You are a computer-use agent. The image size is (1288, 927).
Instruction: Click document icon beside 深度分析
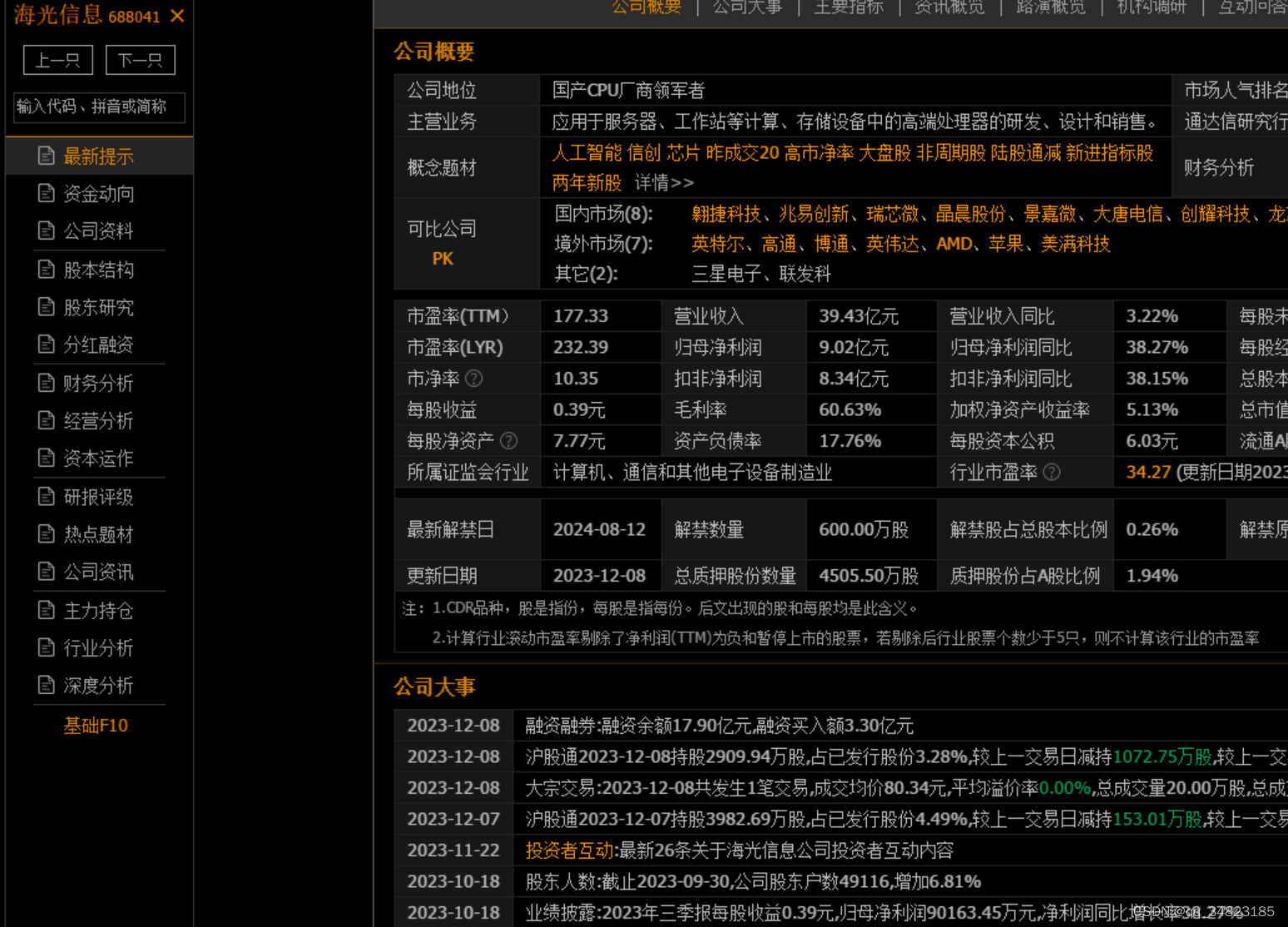click(x=47, y=685)
